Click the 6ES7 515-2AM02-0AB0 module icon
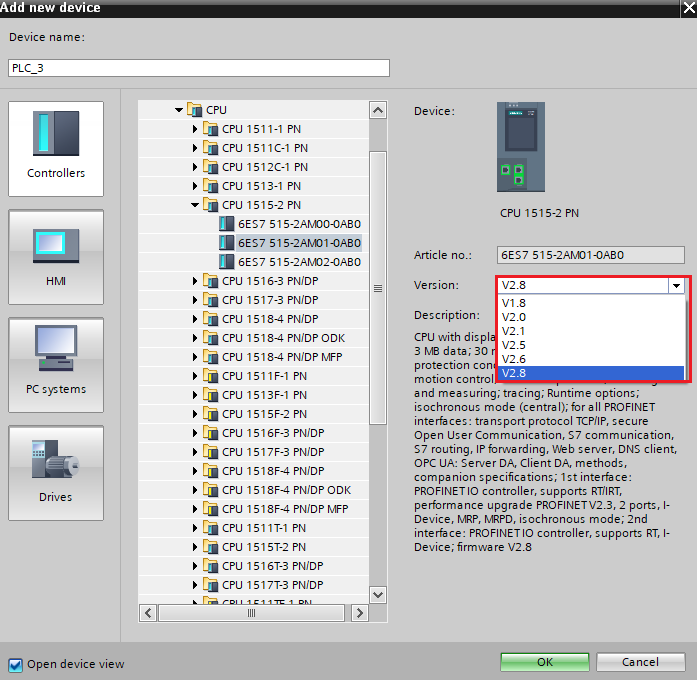The image size is (697, 680). 226,262
